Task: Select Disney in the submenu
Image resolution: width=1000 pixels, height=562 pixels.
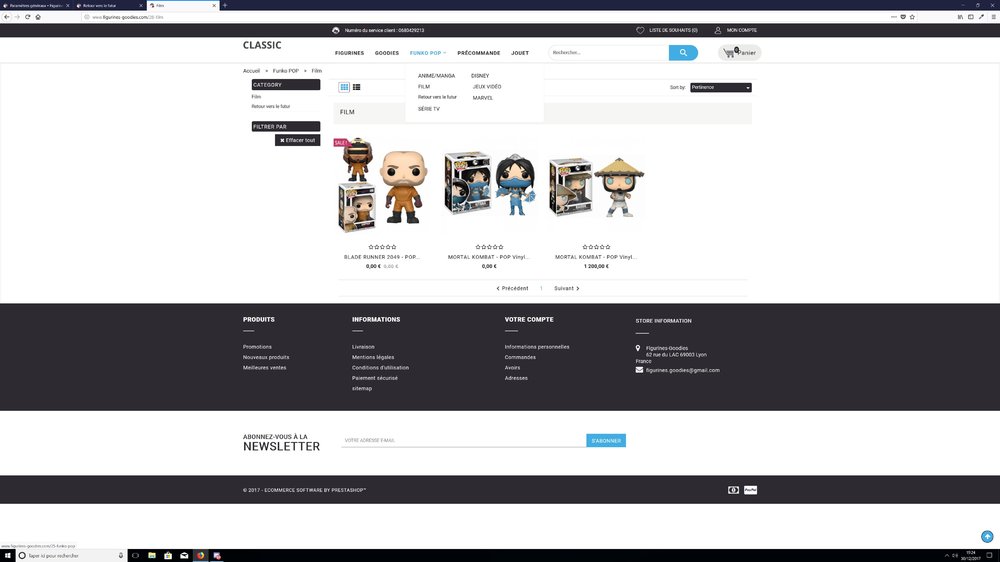Action: (480, 76)
